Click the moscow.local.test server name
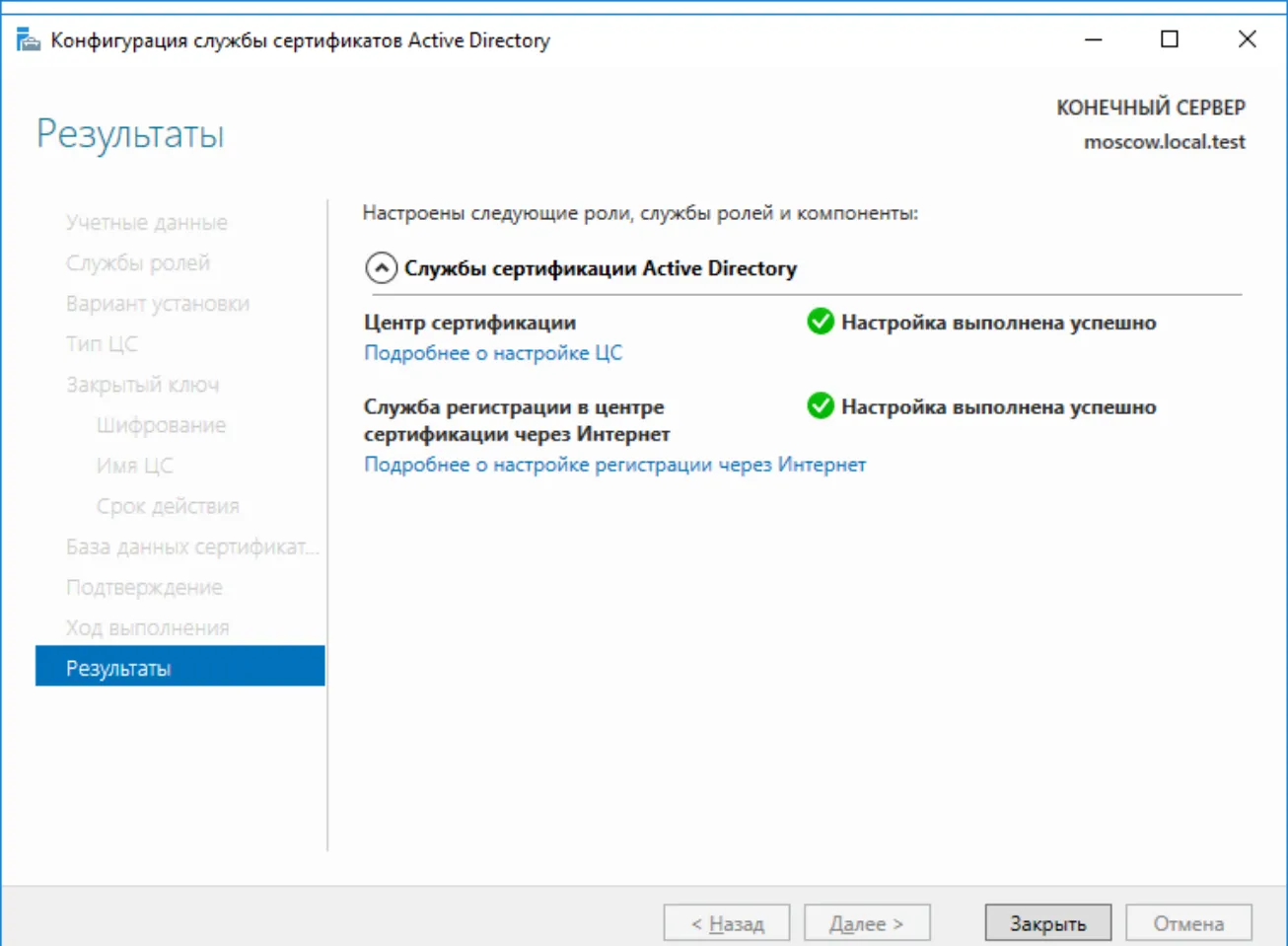The image size is (1288, 946). (1165, 141)
